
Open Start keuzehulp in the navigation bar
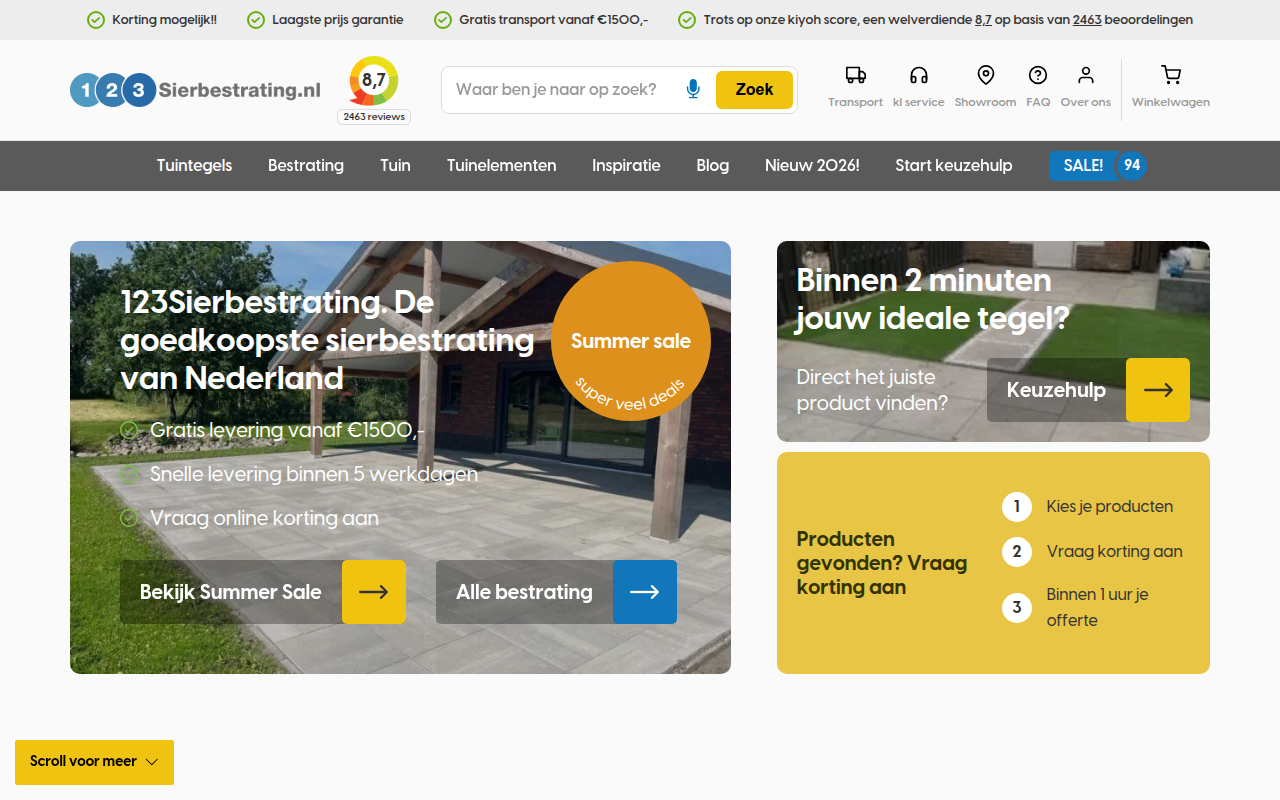click(x=954, y=166)
